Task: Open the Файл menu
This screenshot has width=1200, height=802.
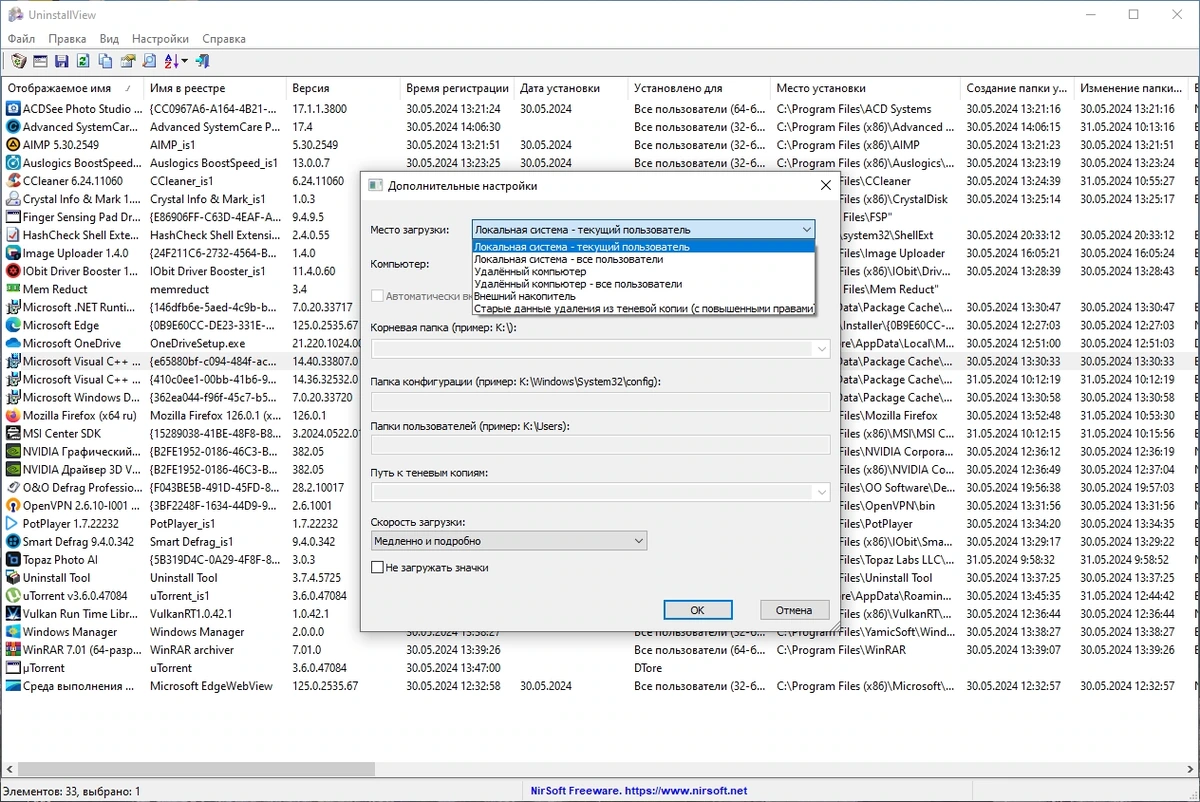Action: pos(21,39)
